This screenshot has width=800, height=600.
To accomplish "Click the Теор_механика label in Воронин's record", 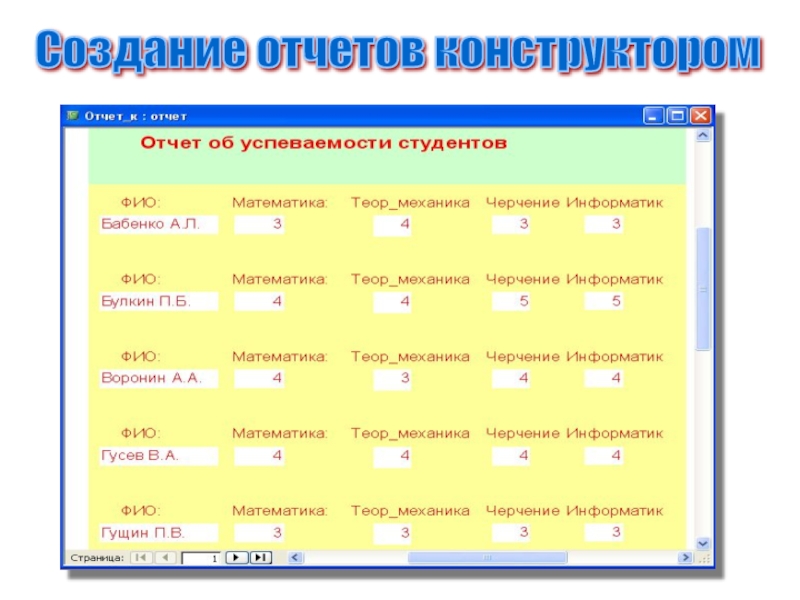I will (x=410, y=357).
